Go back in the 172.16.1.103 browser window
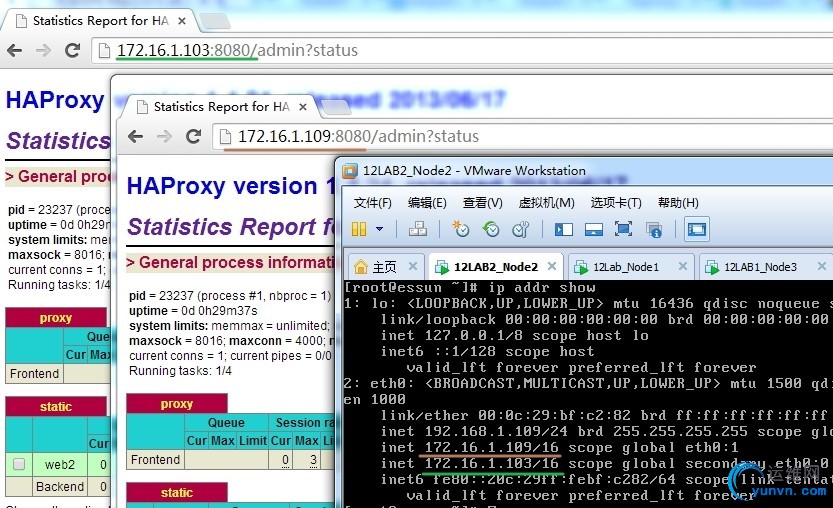Viewport: 833px width, 508px height. pos(15,50)
